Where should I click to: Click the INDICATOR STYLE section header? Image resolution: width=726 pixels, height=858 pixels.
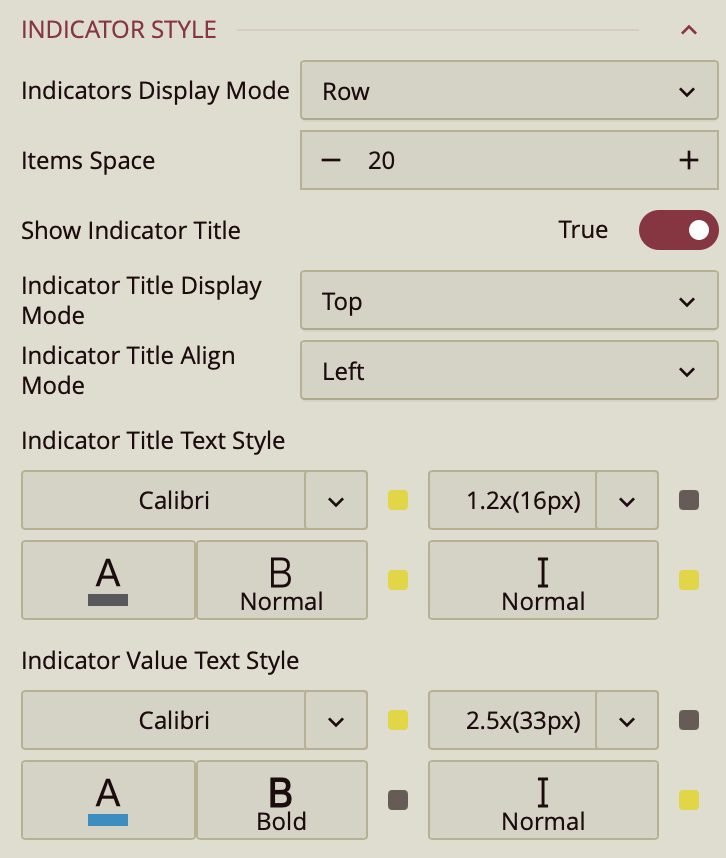tap(119, 30)
